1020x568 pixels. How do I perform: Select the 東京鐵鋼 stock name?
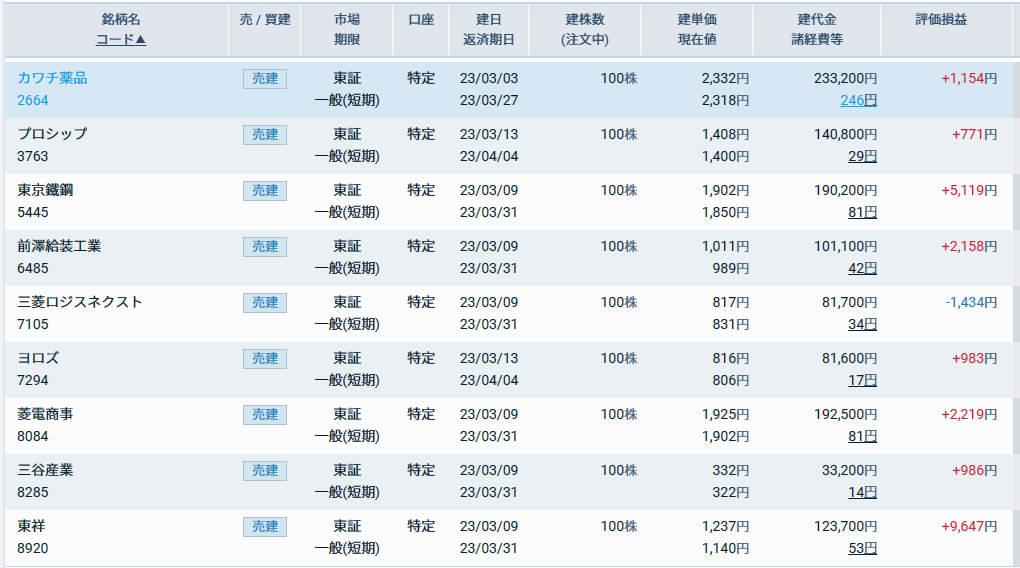pos(45,190)
